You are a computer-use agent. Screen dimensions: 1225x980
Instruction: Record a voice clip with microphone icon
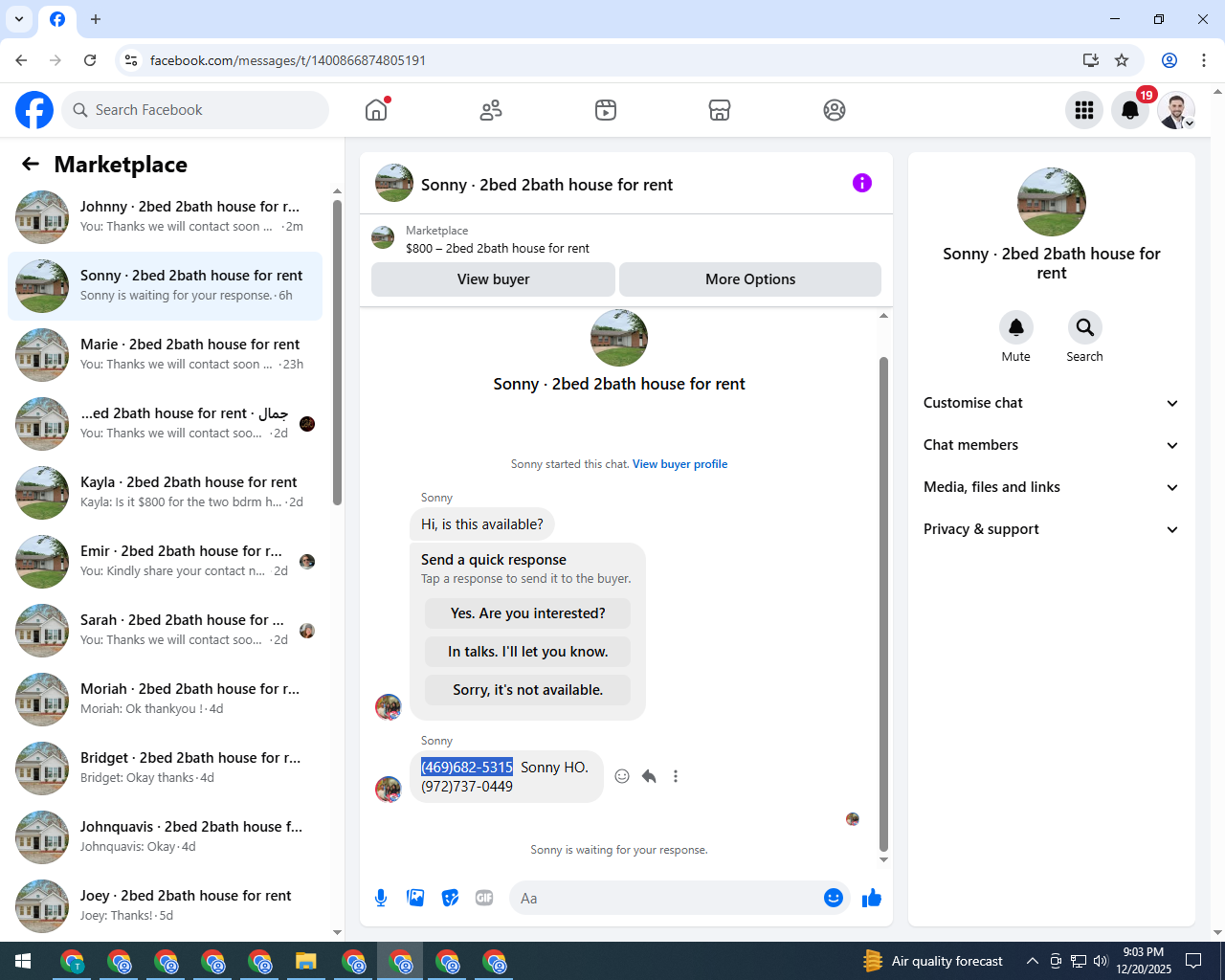tap(381, 898)
